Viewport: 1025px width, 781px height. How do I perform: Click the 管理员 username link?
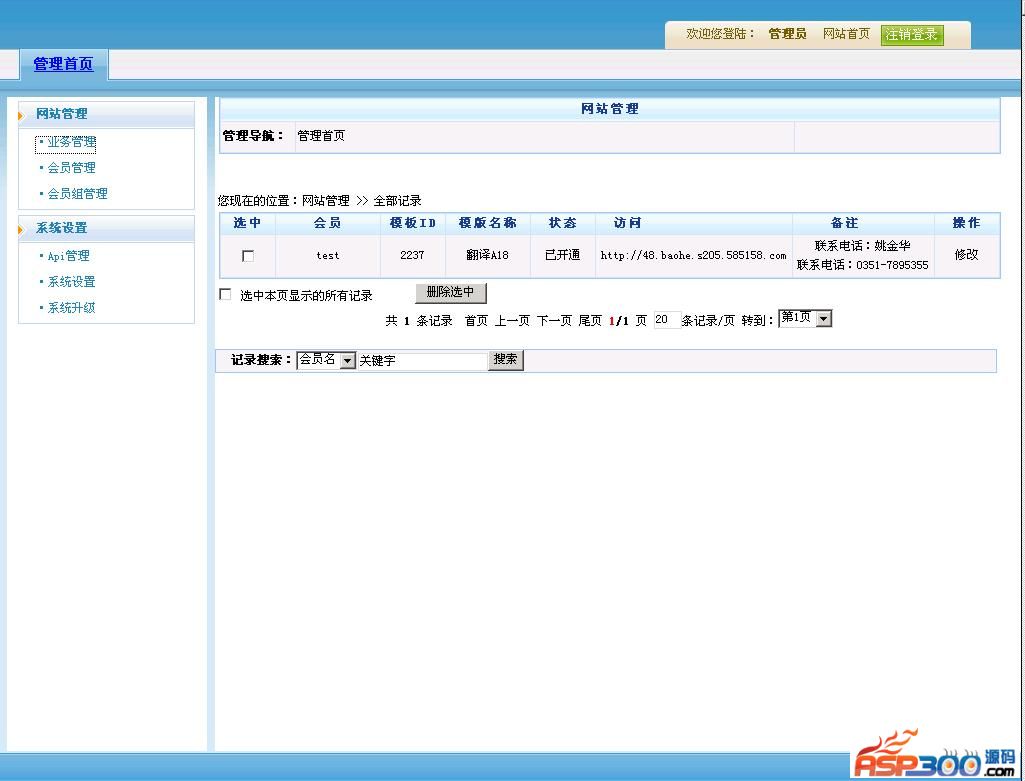(x=787, y=34)
